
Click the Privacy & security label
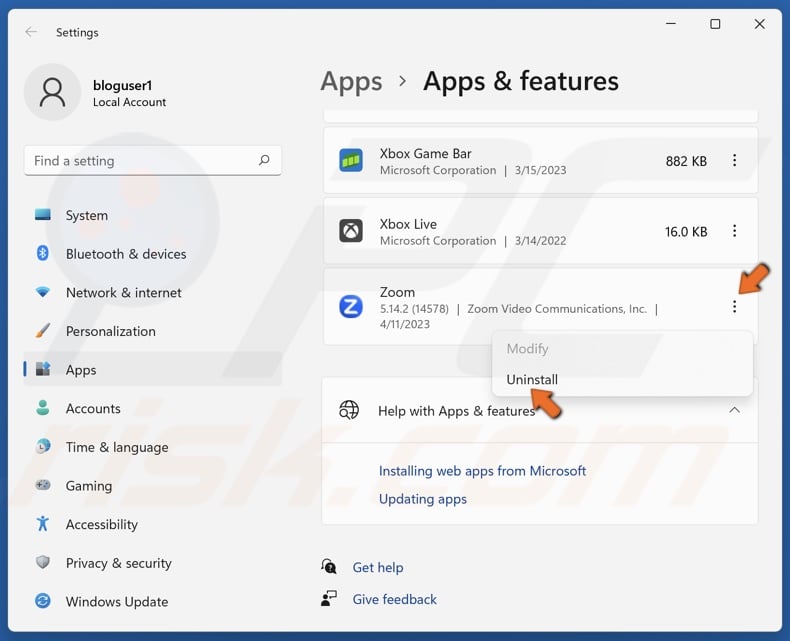[118, 563]
